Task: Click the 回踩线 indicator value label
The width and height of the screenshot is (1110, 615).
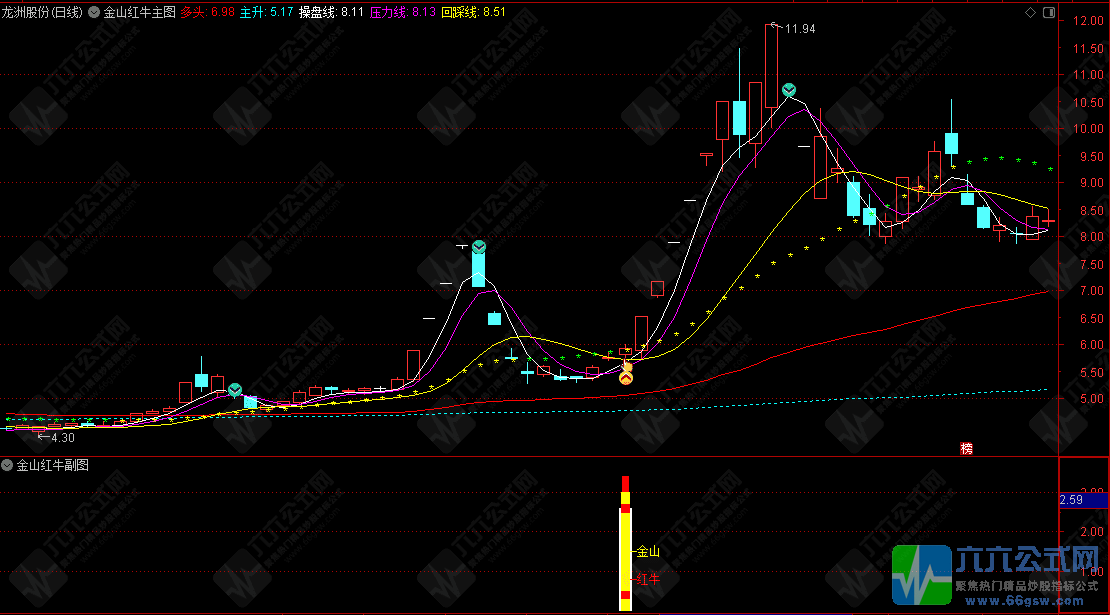Action: click(473, 12)
